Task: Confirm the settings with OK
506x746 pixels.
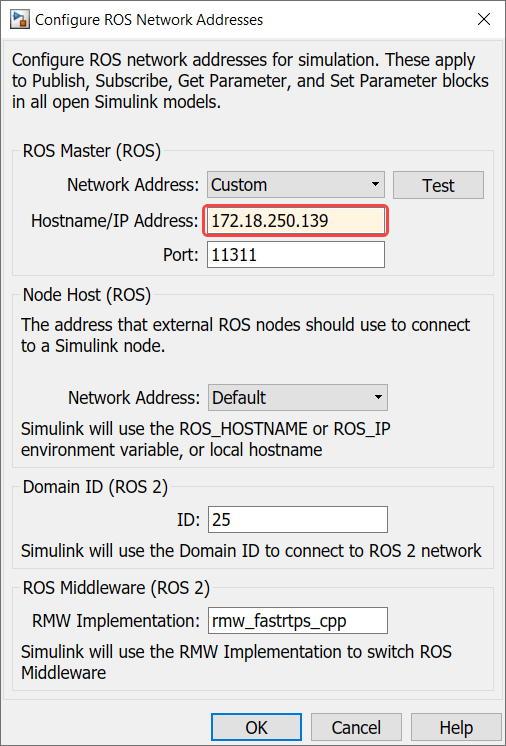Action: tap(256, 727)
